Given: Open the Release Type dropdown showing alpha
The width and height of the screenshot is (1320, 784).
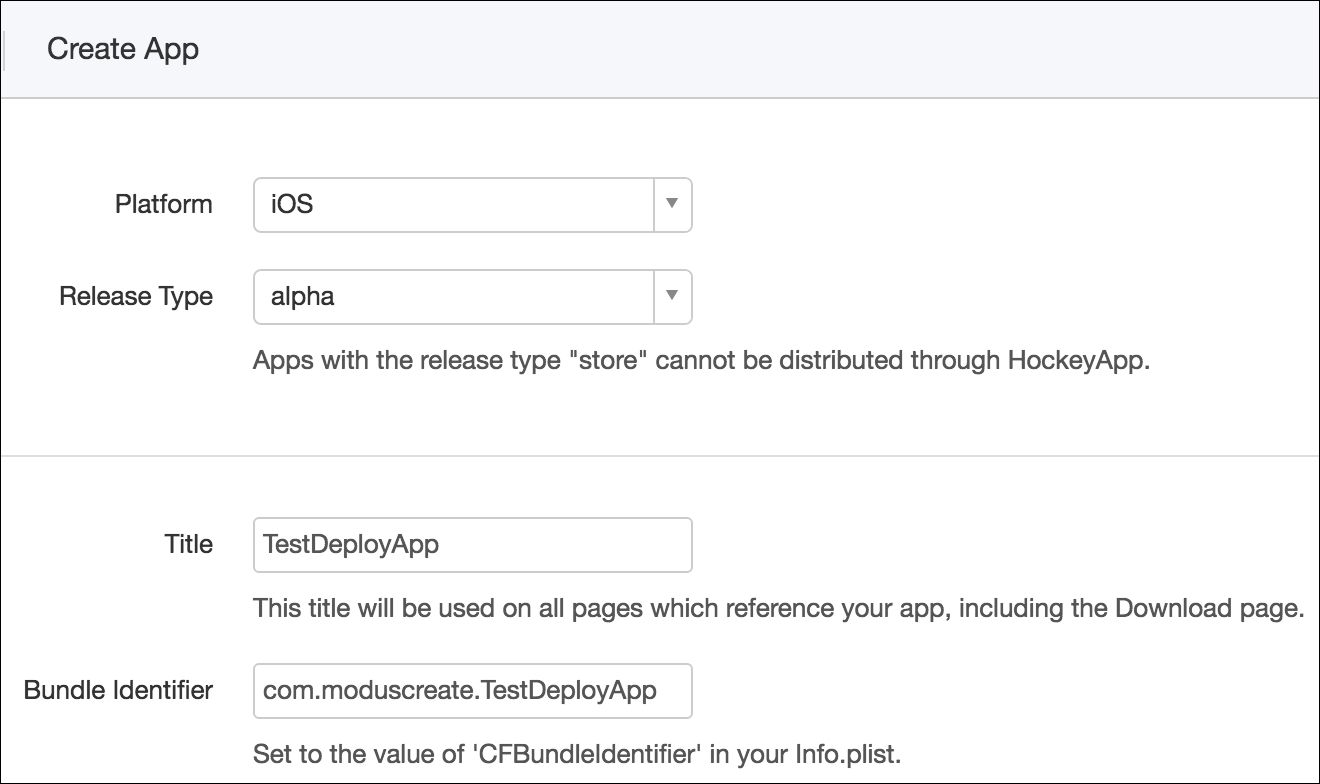Looking at the screenshot, I should coord(472,297).
